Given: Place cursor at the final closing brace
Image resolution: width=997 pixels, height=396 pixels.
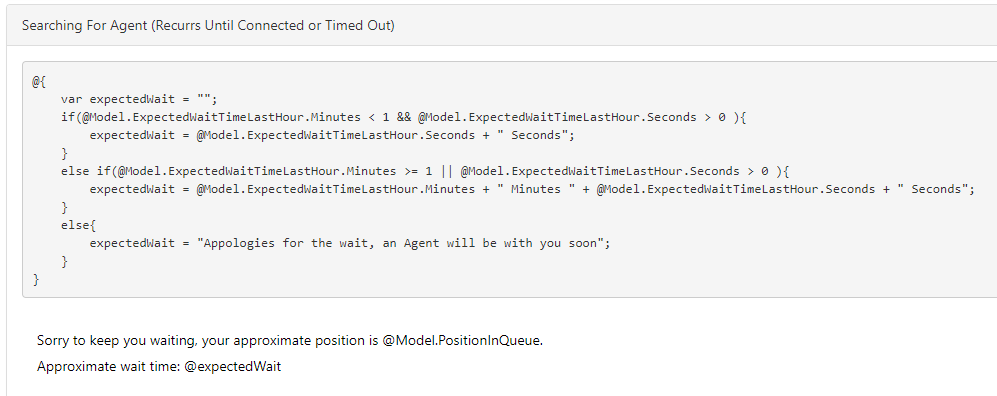Looking at the screenshot, I should 36,278.
